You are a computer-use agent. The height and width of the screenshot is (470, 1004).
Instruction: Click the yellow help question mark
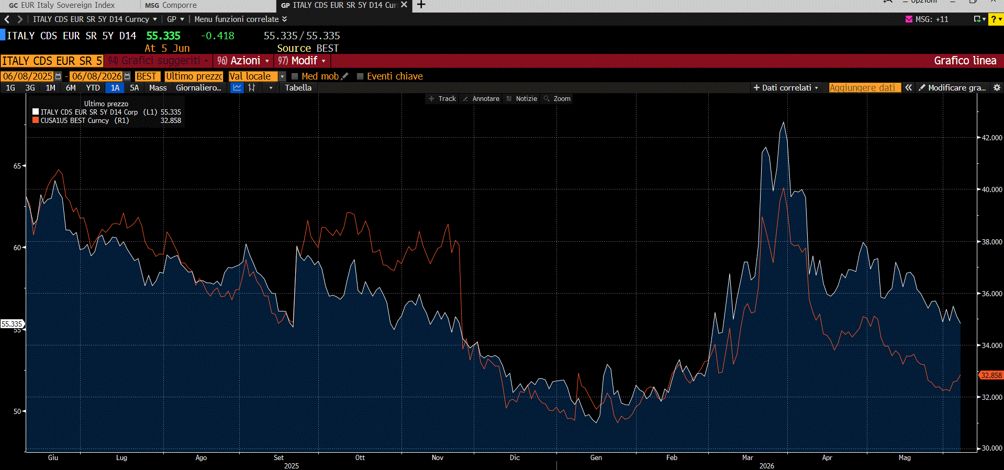(x=996, y=19)
